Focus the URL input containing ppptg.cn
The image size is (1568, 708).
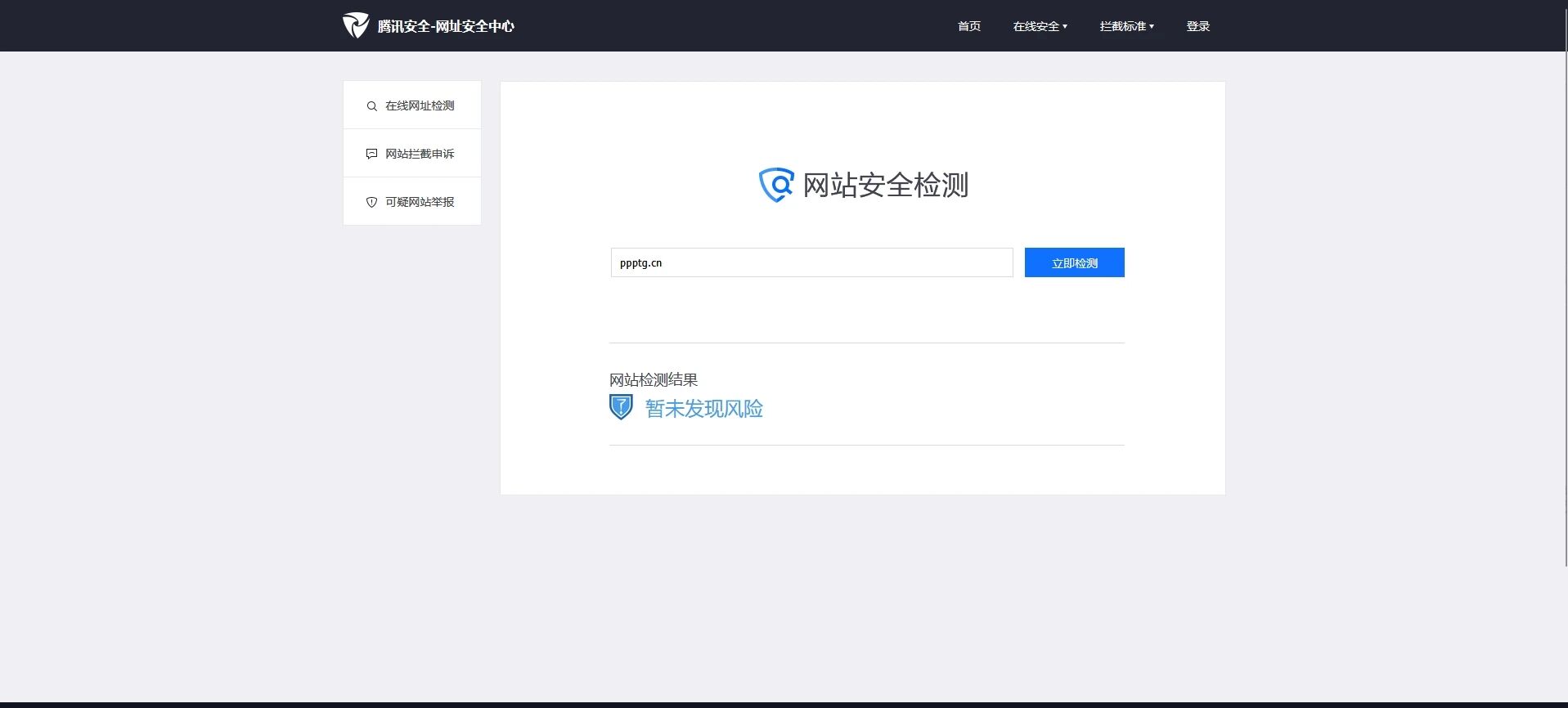[811, 262]
